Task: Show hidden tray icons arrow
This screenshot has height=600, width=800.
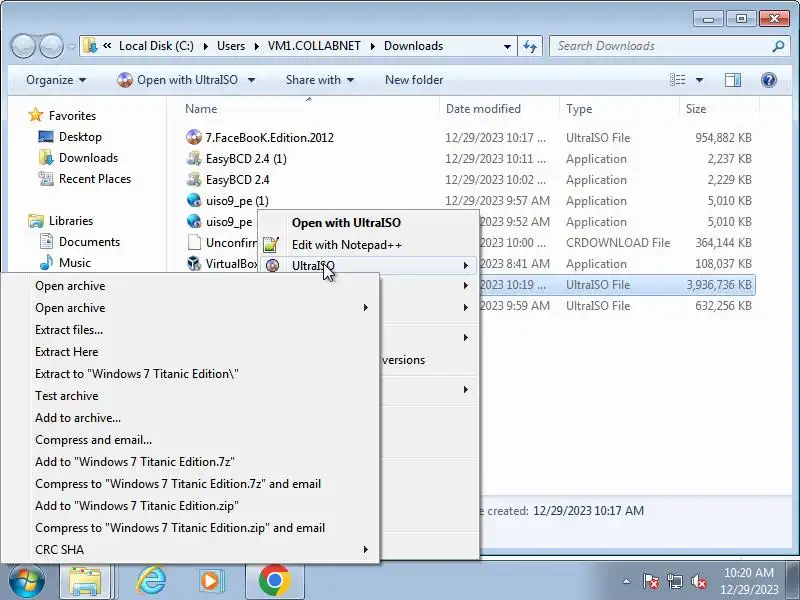Action: [x=627, y=581]
